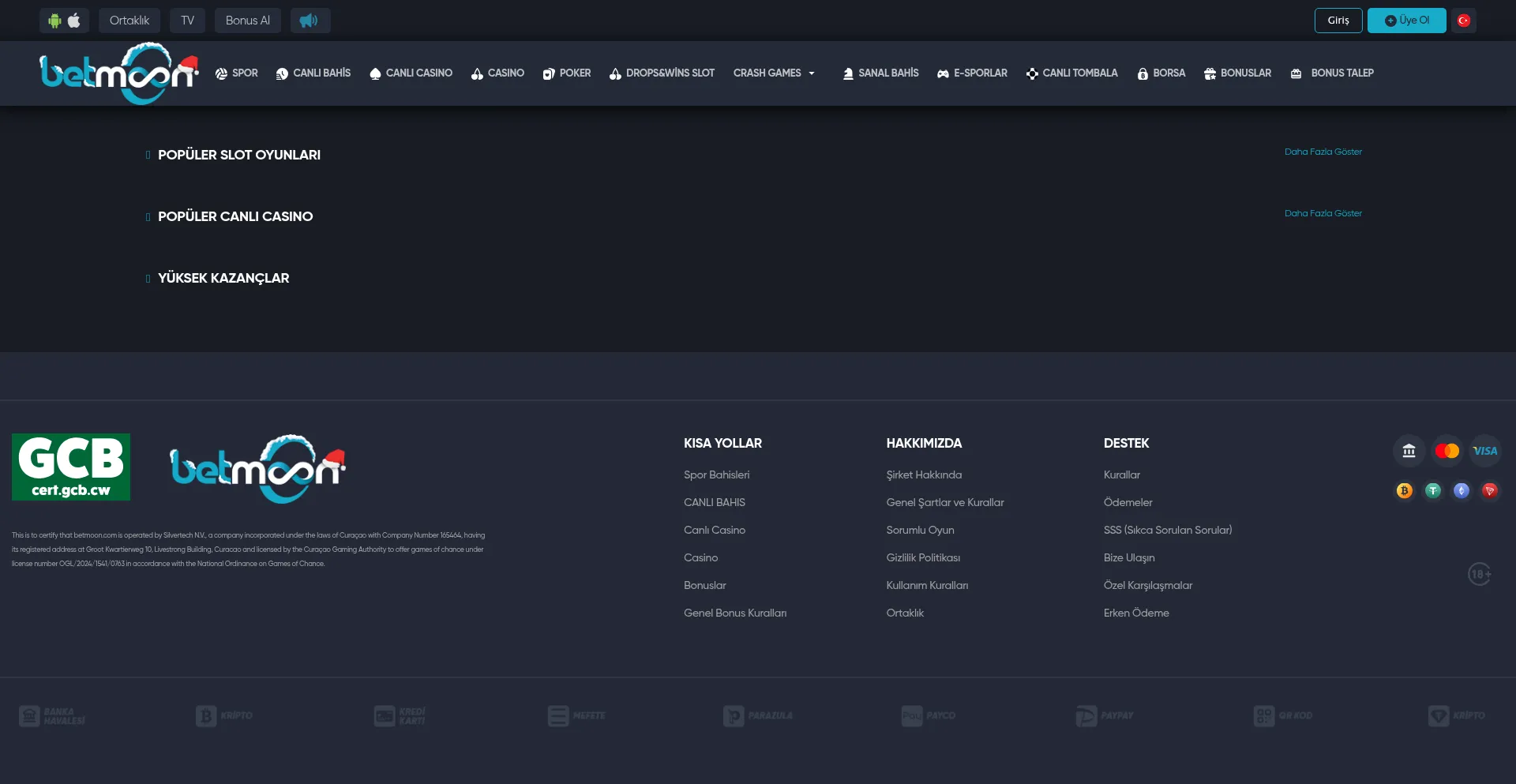Open the Android and Apple app download
The width and height of the screenshot is (1516, 784).
tap(64, 21)
